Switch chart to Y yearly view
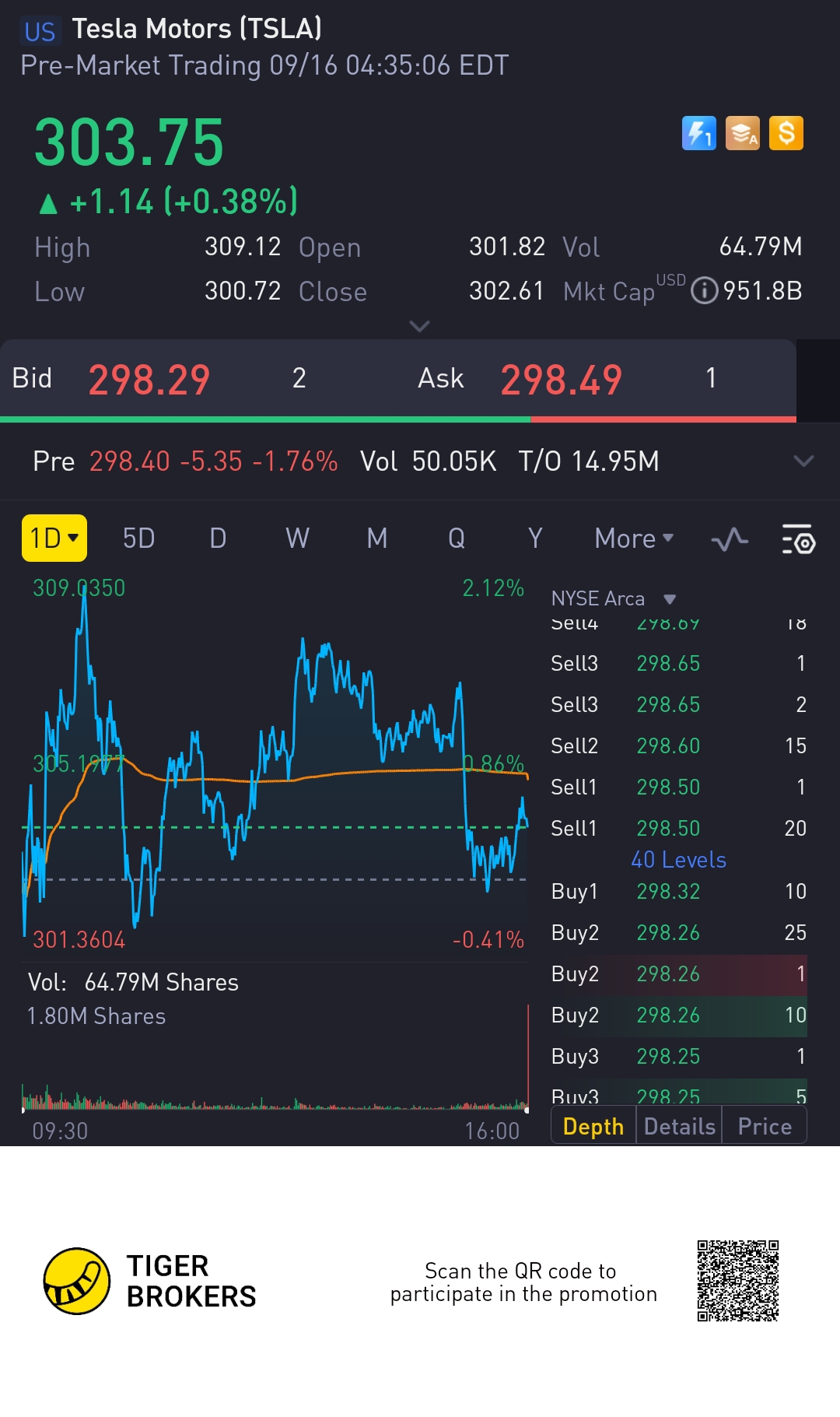 [x=535, y=538]
